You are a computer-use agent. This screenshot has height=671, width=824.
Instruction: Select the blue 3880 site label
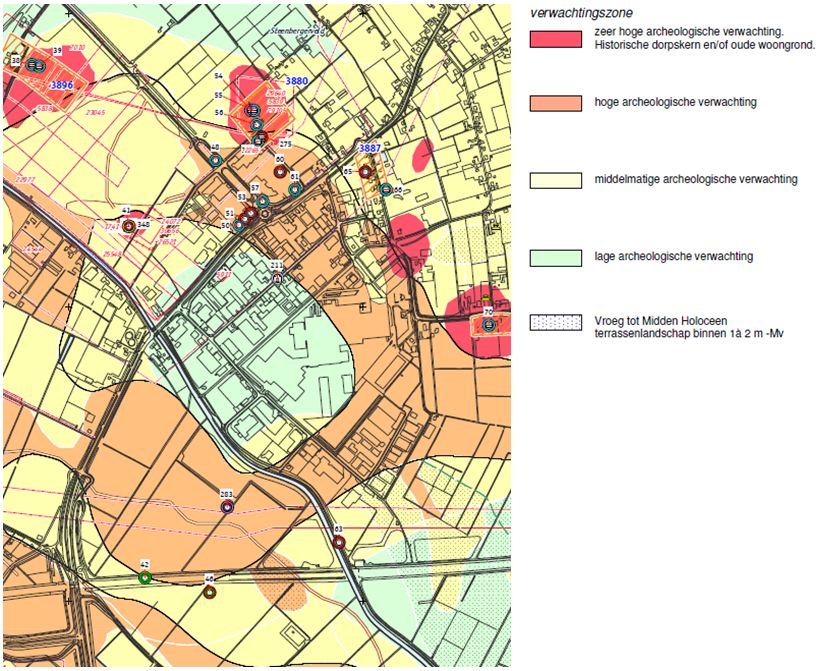[297, 81]
